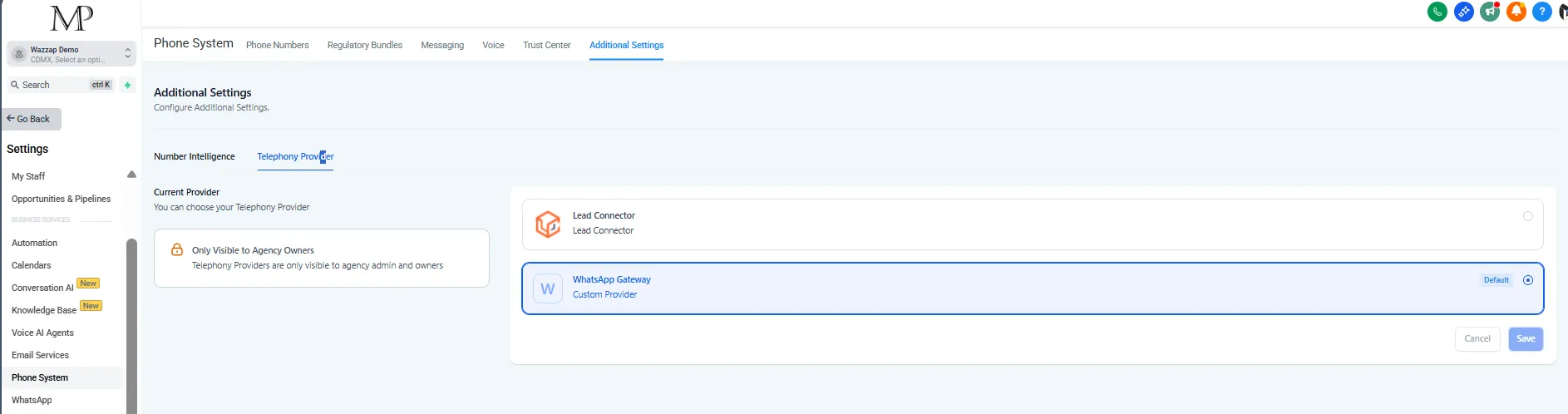
Task: Open the Phone Numbers tab
Action: 277,45
